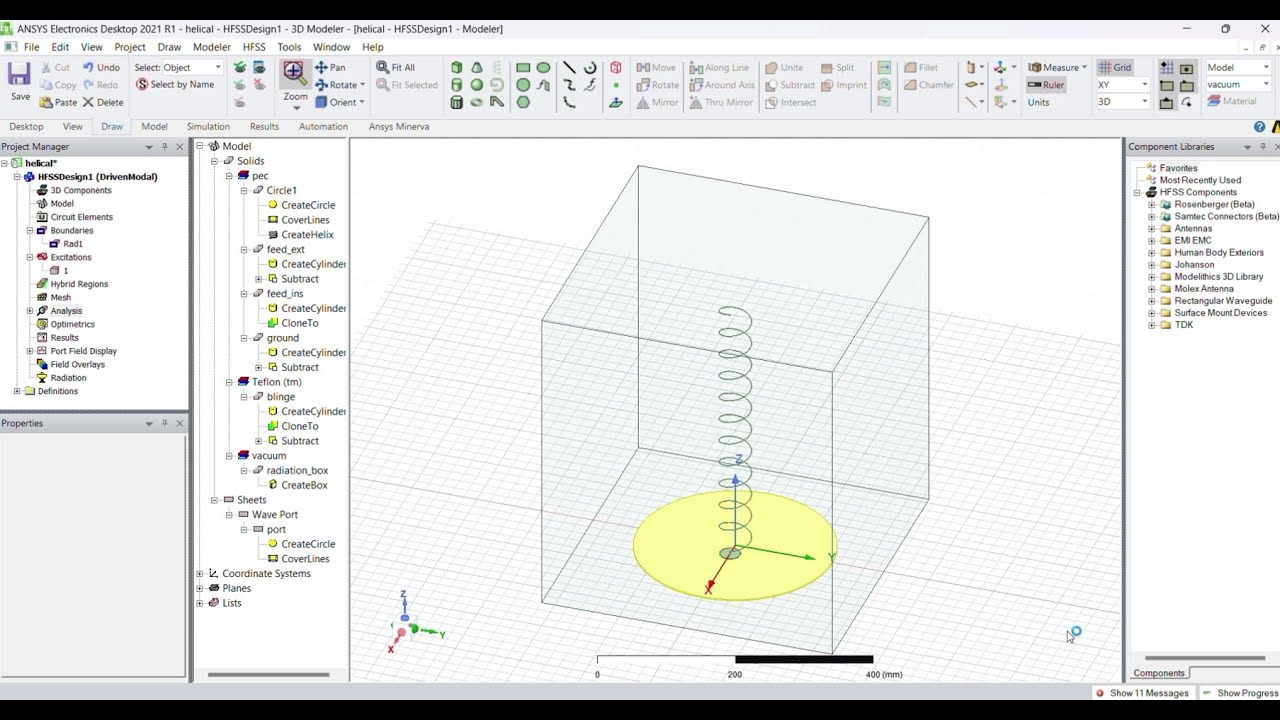Click the Undo button
Viewport: 1280px width, 720px height.
click(101, 67)
